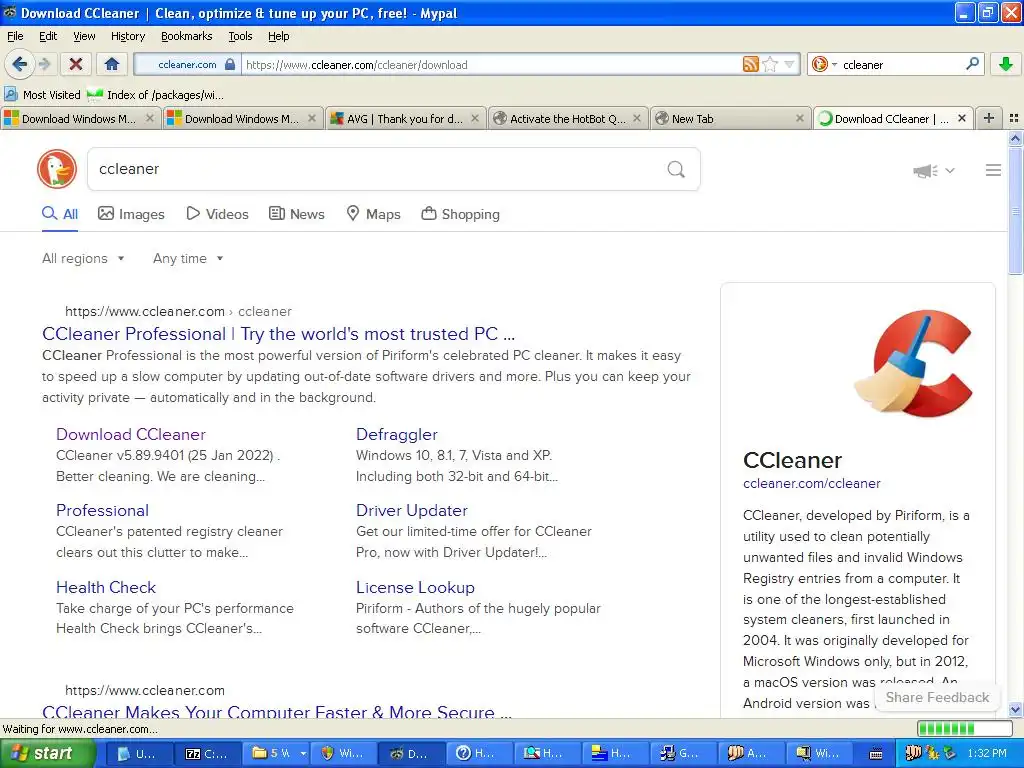
Task: Open the DuckDuckGo hamburger menu
Action: (x=993, y=170)
